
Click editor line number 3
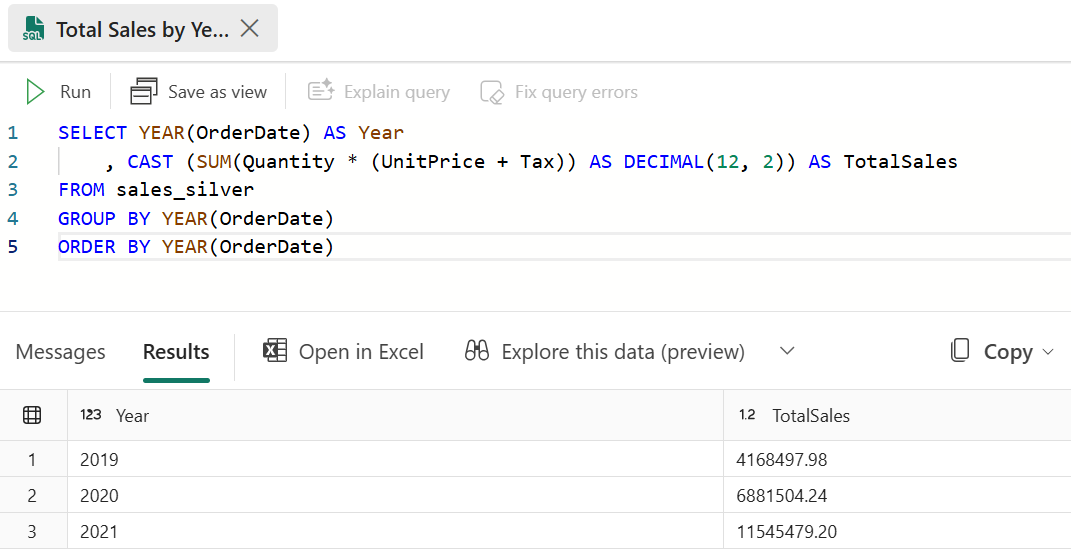point(13,189)
